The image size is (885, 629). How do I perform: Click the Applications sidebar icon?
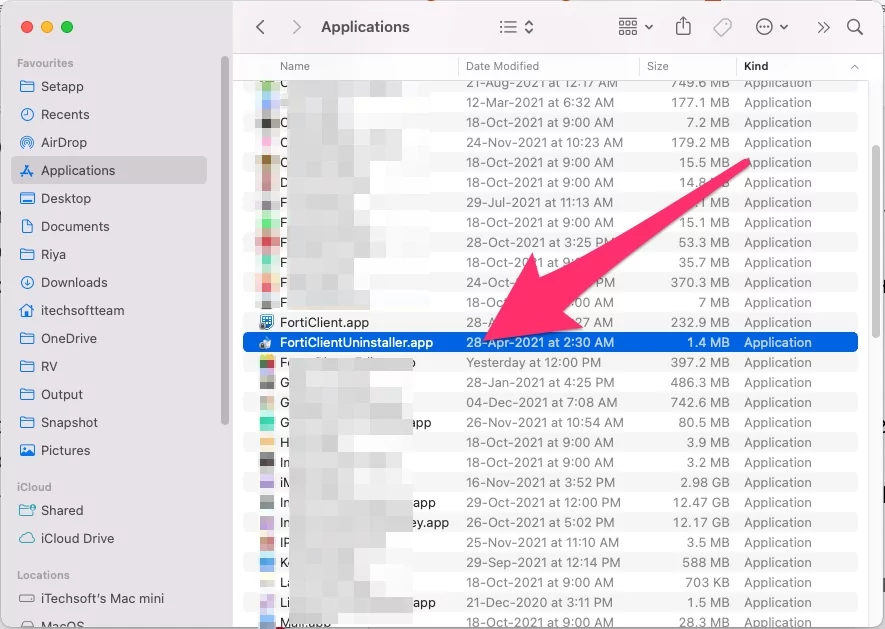coord(27,171)
